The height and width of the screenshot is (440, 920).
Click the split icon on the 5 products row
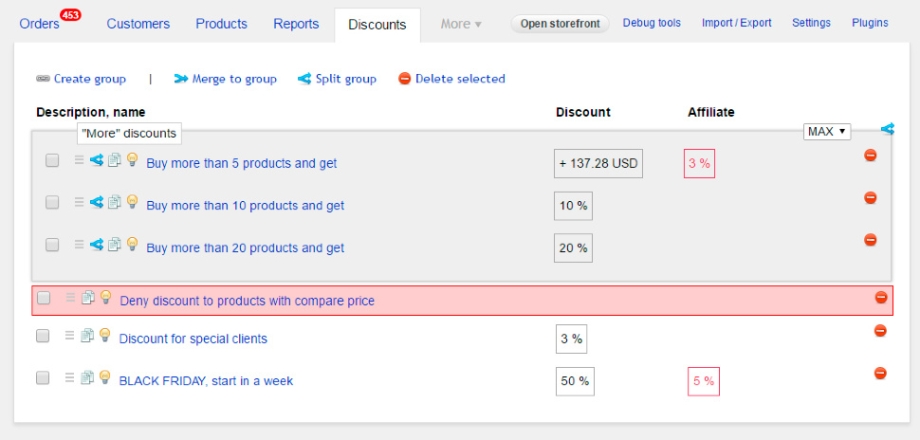[97, 160]
